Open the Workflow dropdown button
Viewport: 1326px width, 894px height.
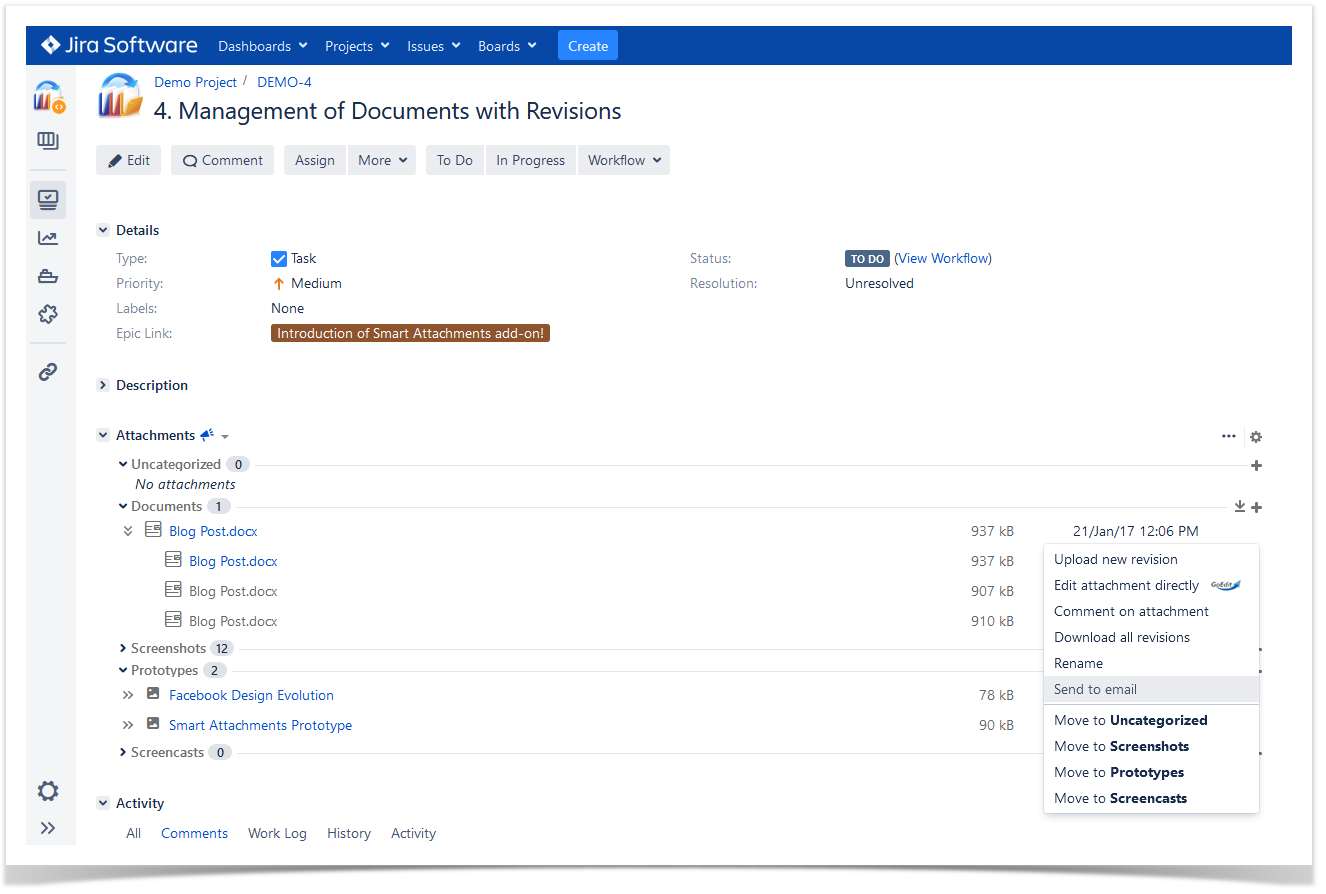coord(624,160)
